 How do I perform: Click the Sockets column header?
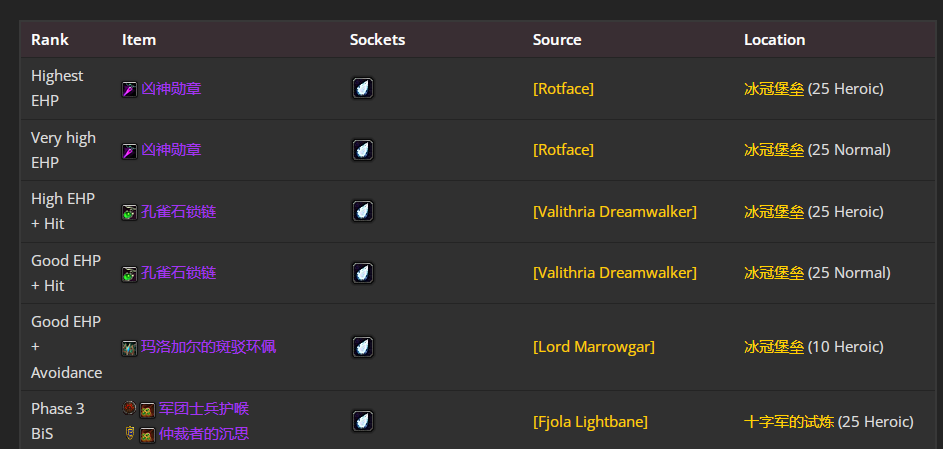point(377,40)
